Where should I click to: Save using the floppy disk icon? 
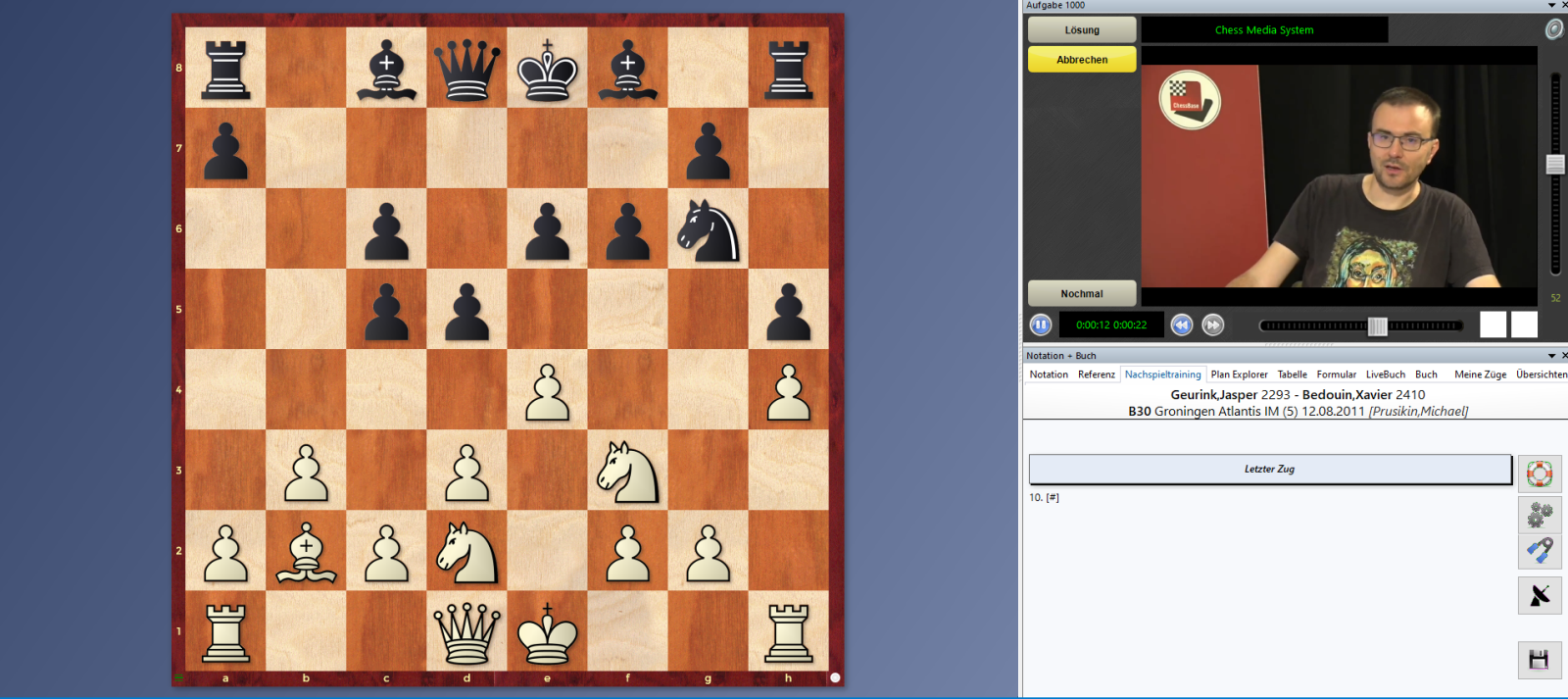(x=1540, y=660)
